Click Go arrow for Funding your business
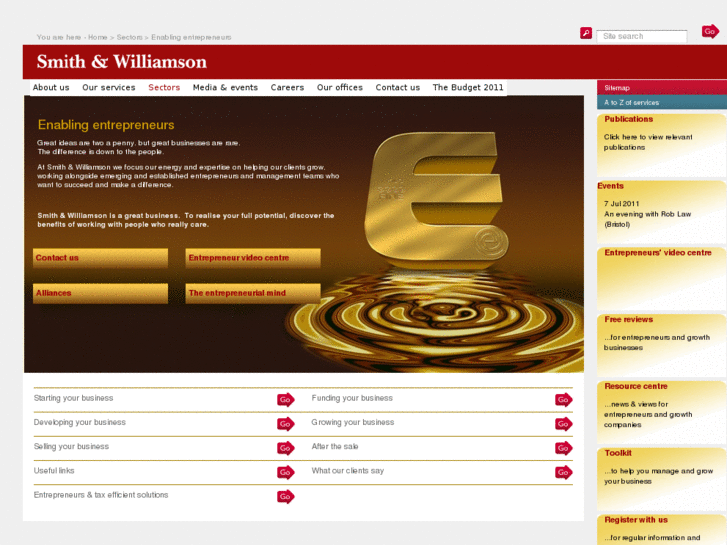Image resolution: width=727 pixels, height=545 pixels. 564,400
